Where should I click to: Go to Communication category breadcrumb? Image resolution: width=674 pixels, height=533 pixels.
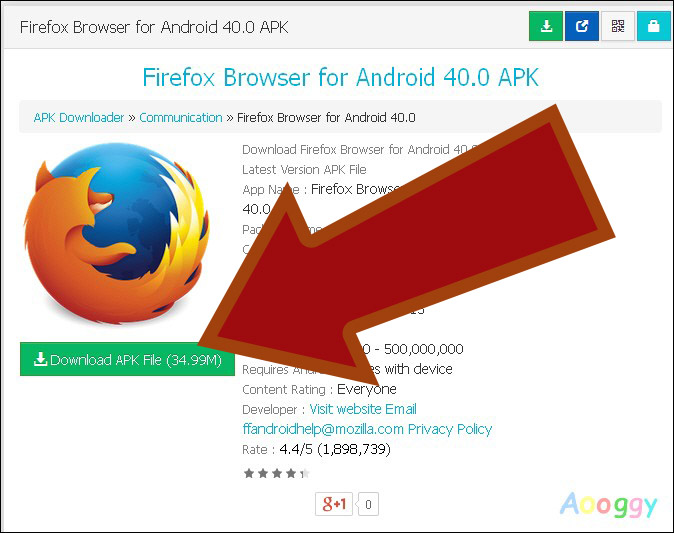click(181, 117)
